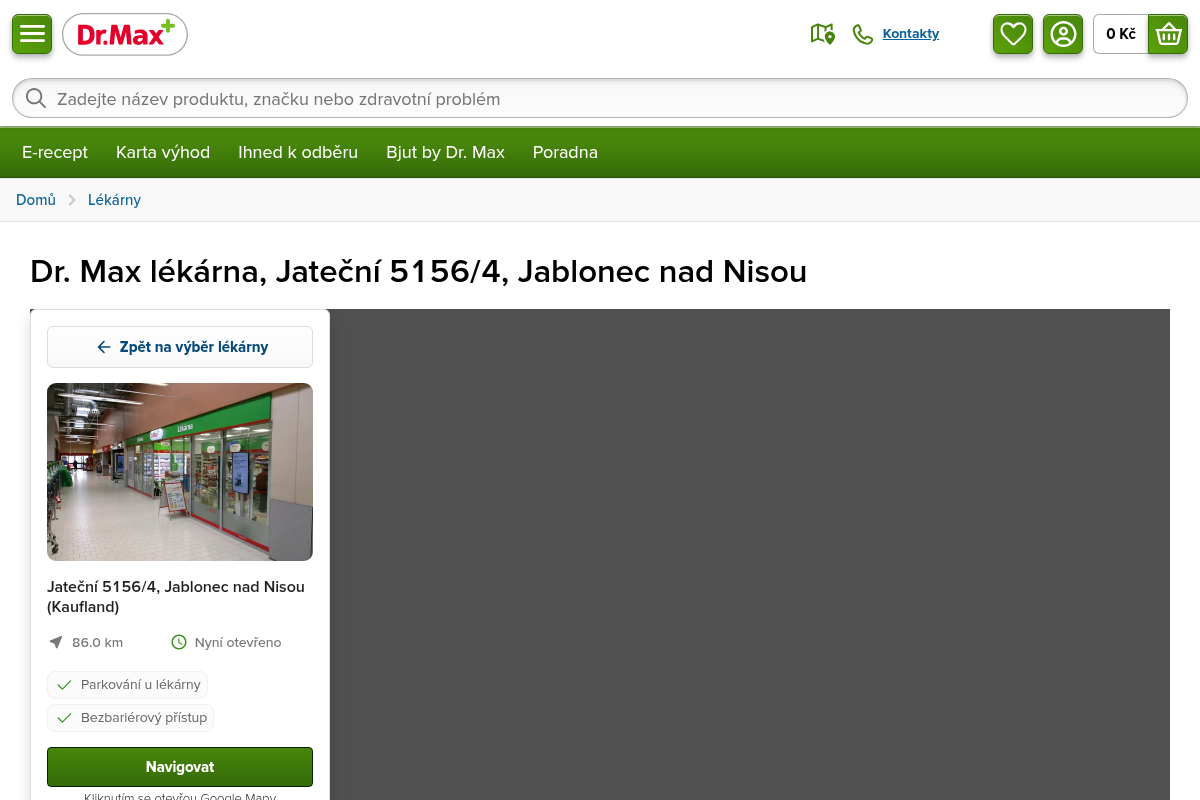Open the Karta výhod menu item
Image resolution: width=1200 pixels, height=800 pixels.
[163, 152]
